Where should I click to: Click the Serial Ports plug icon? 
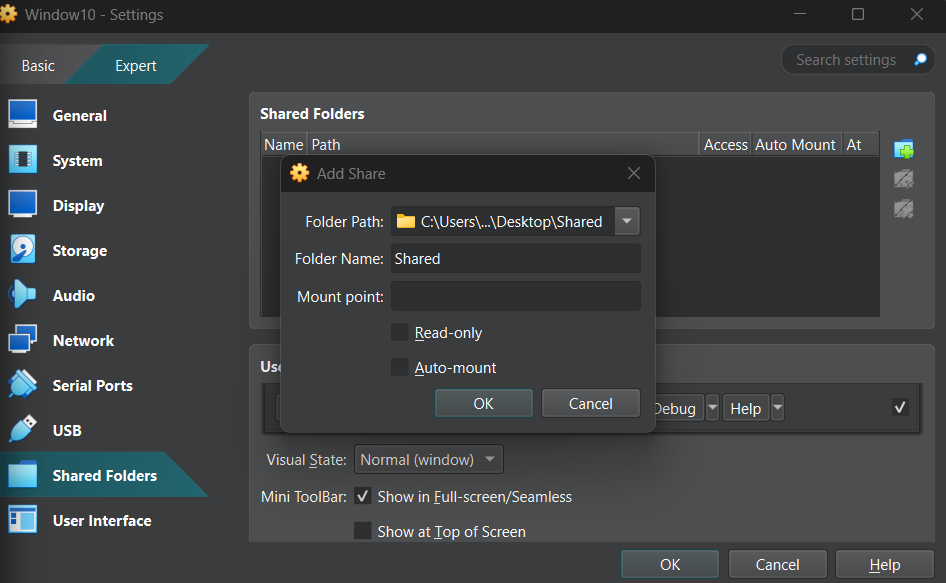pos(23,384)
